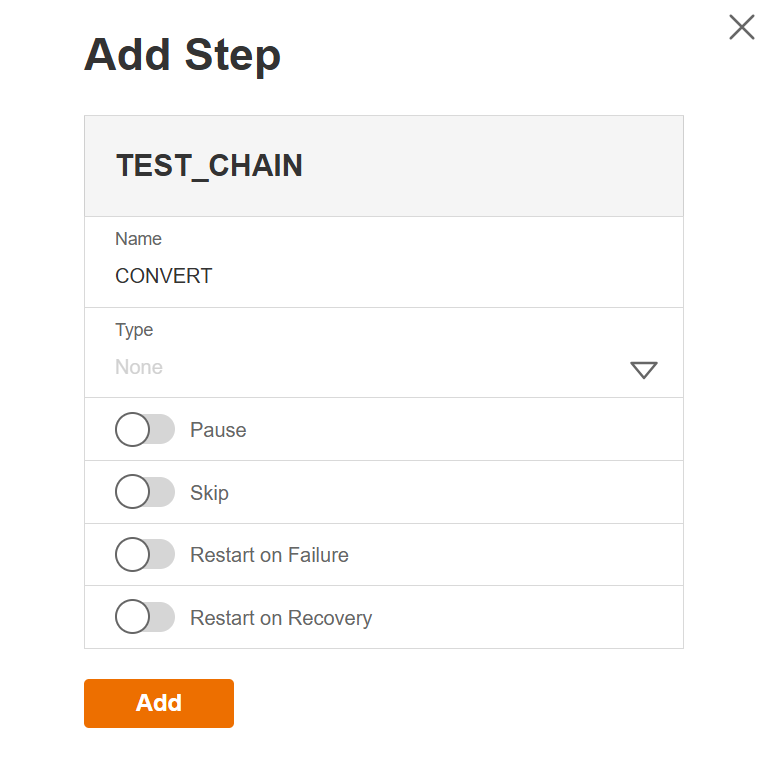Click the Pause label text
The height and width of the screenshot is (772, 771).
coord(218,430)
